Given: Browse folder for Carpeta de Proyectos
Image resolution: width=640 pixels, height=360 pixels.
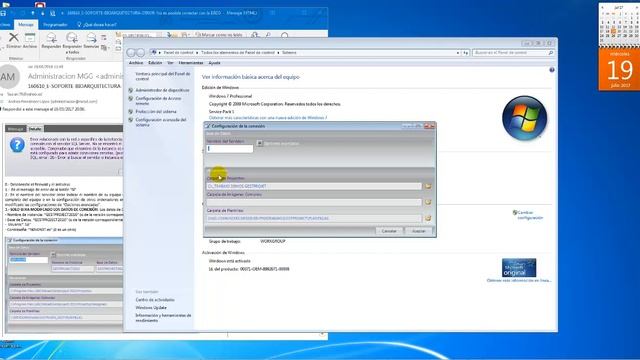Looking at the screenshot, I should (x=428, y=186).
